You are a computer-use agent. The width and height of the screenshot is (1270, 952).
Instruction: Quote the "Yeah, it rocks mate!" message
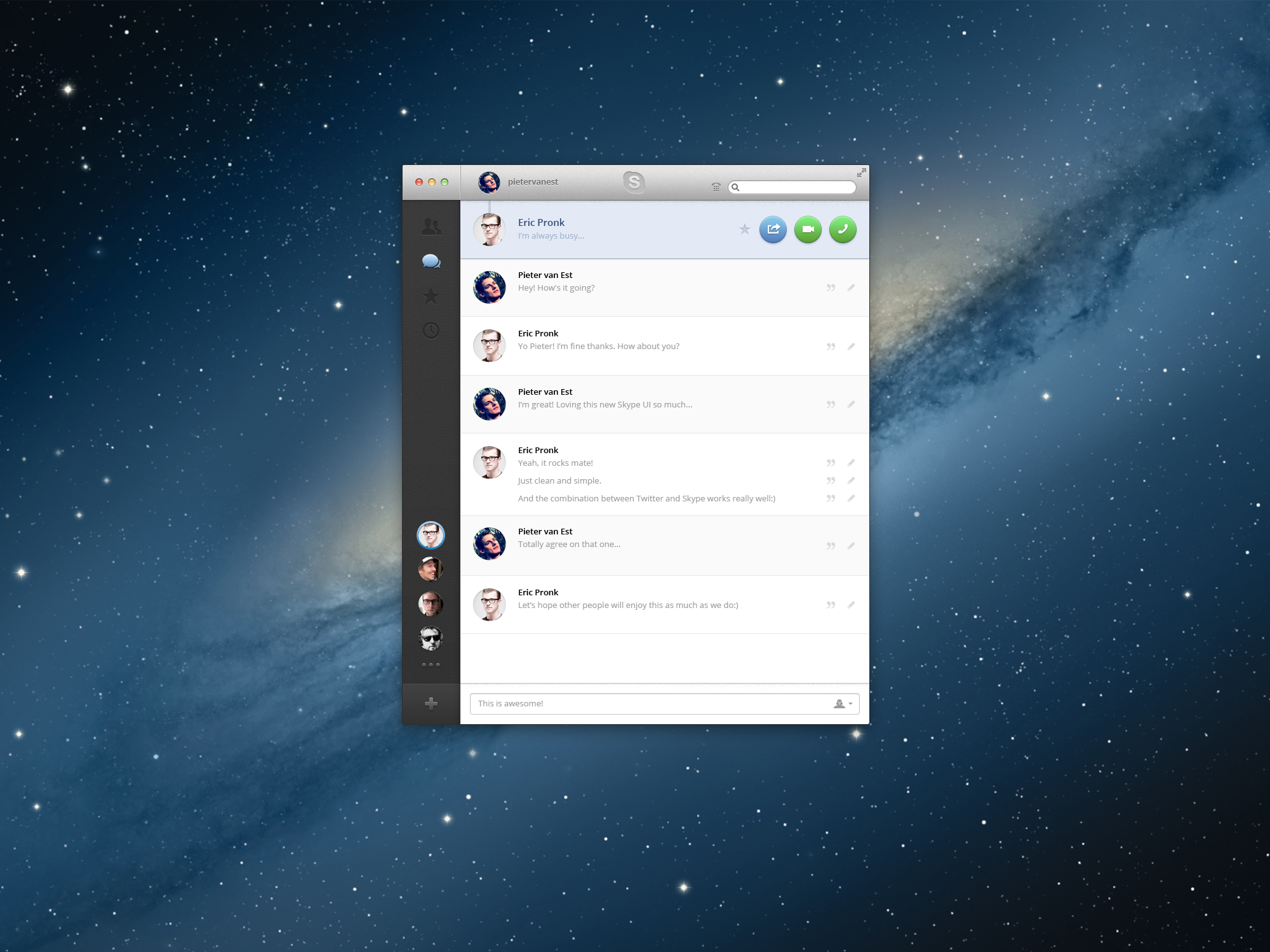click(x=831, y=463)
